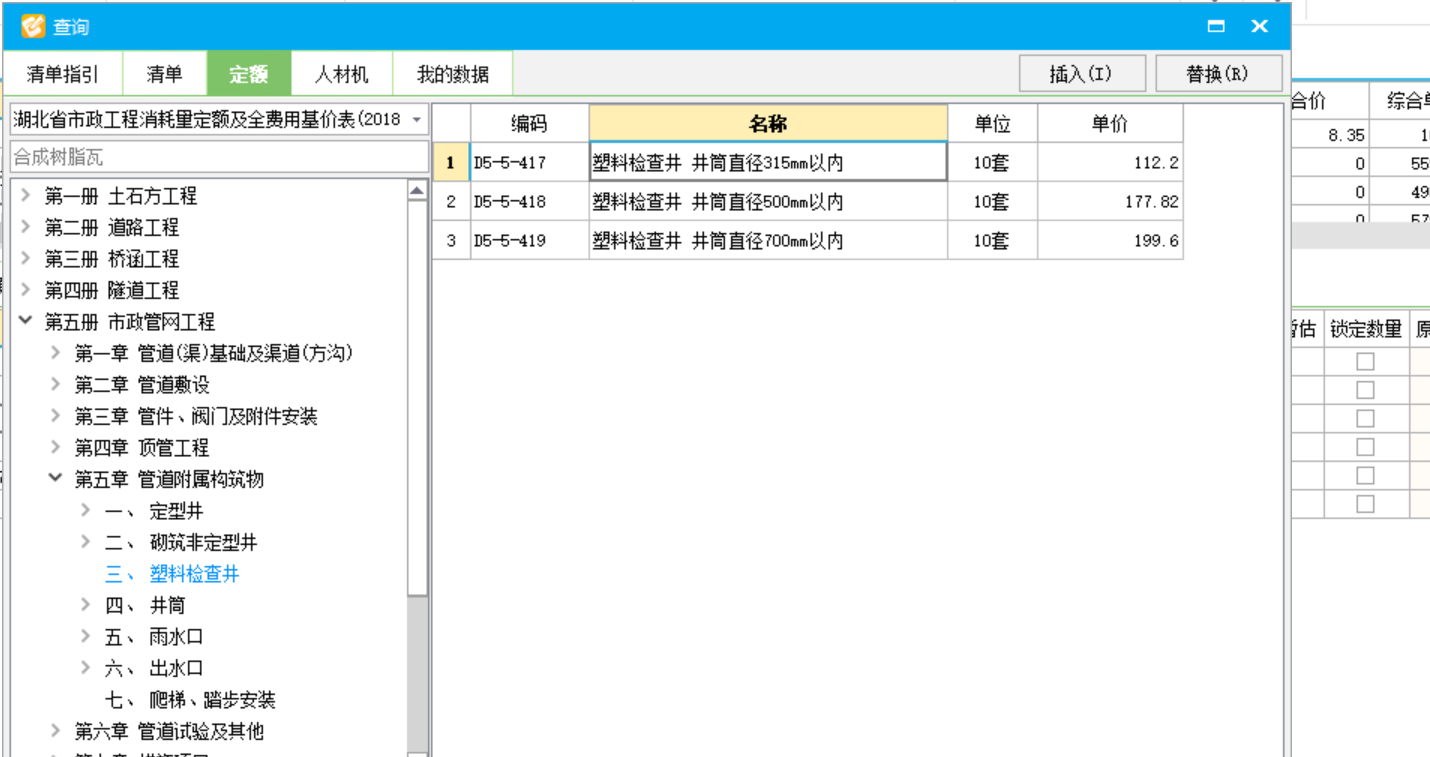Click the 合成树脂瓦 search field

coord(219,157)
